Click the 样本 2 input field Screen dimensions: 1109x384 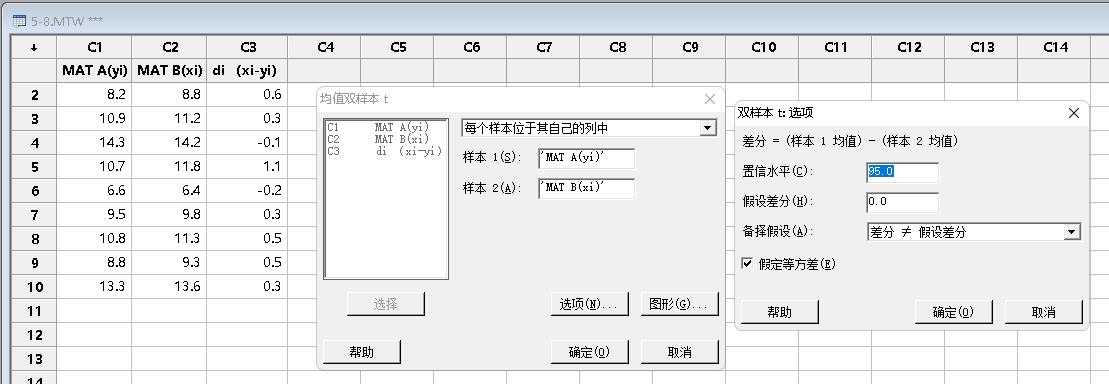pos(586,188)
